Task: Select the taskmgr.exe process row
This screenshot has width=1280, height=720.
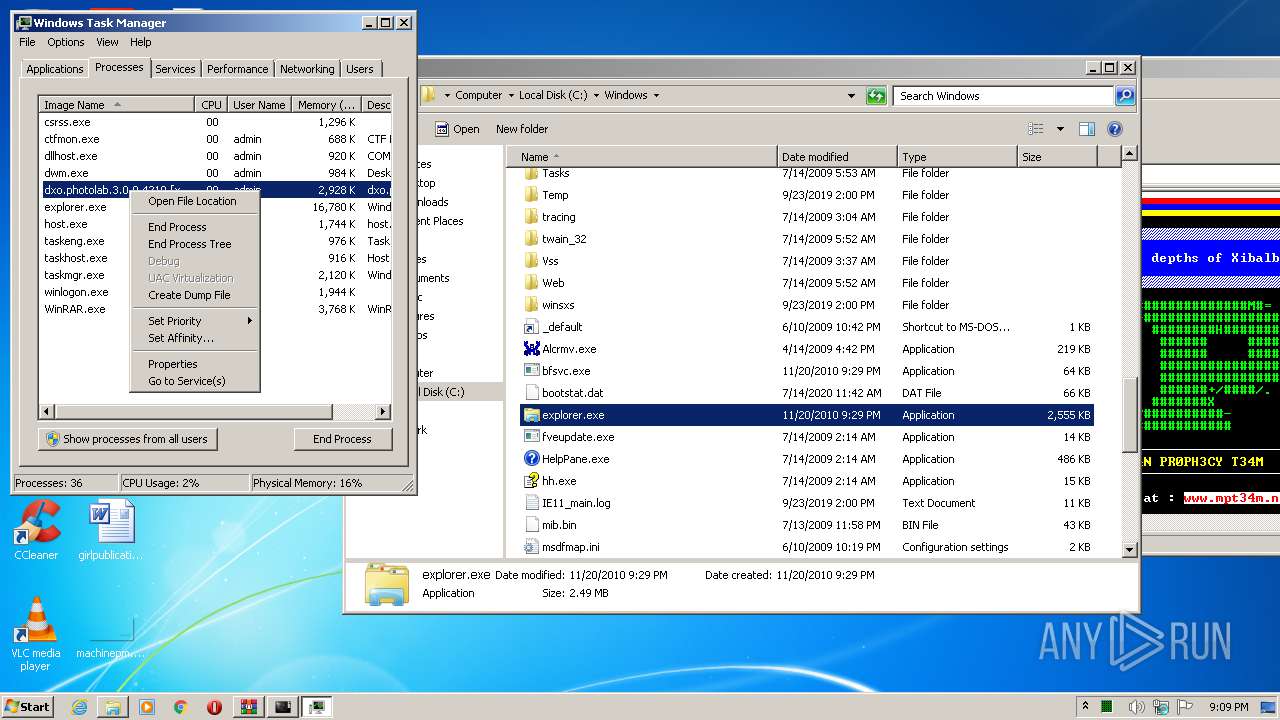Action: 215,275
